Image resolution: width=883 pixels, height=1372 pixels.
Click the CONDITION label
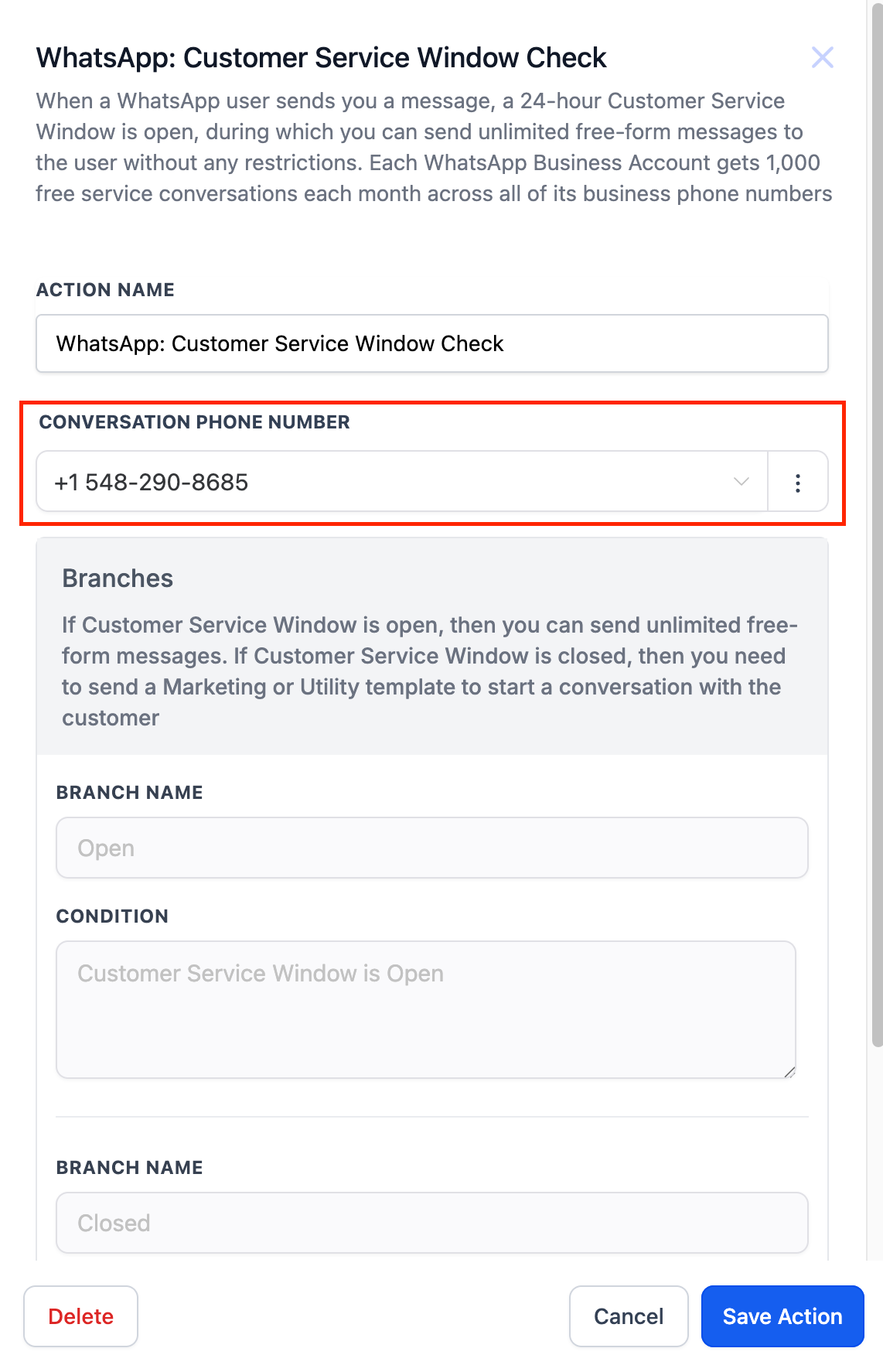(112, 916)
